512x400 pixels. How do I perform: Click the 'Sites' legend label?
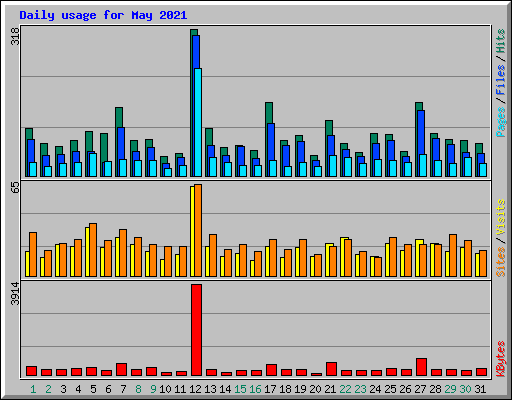501,262
